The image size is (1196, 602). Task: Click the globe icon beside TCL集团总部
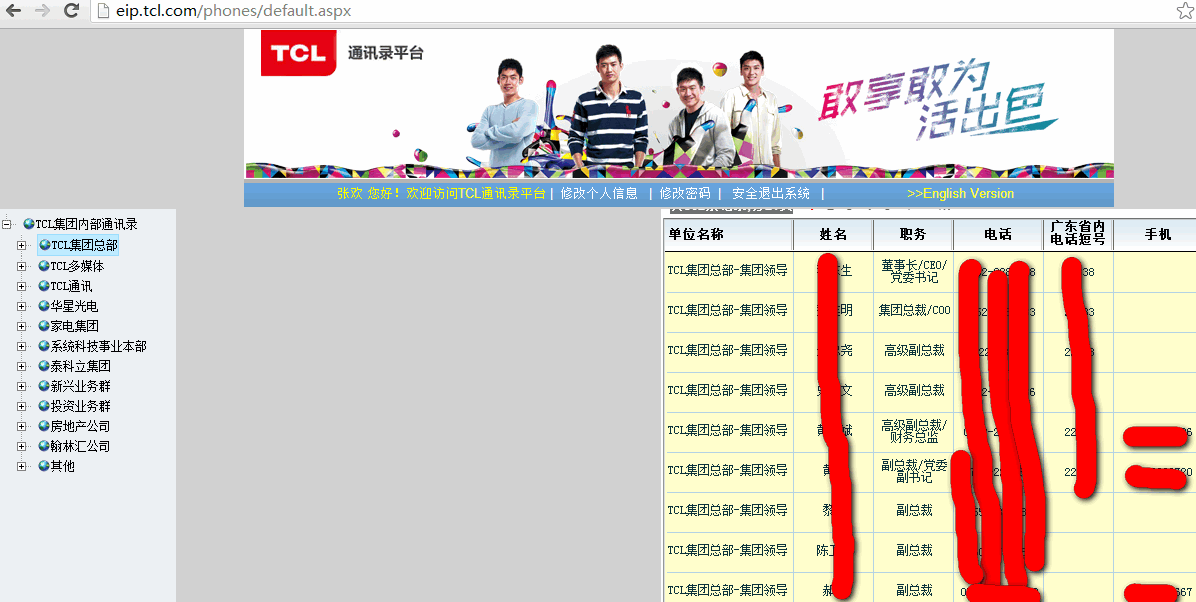click(x=44, y=245)
